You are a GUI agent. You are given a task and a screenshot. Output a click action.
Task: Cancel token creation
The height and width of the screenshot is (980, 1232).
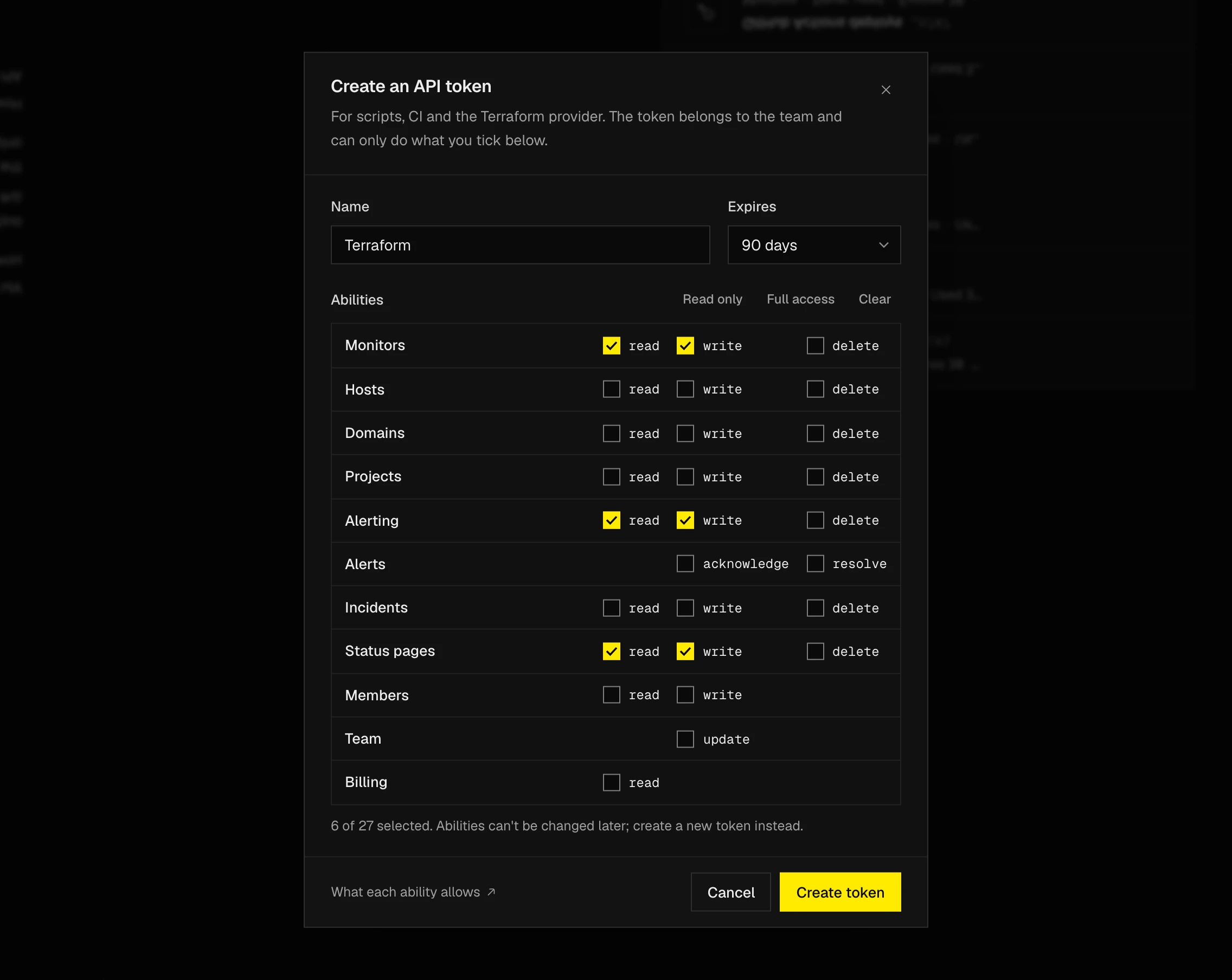coord(731,892)
